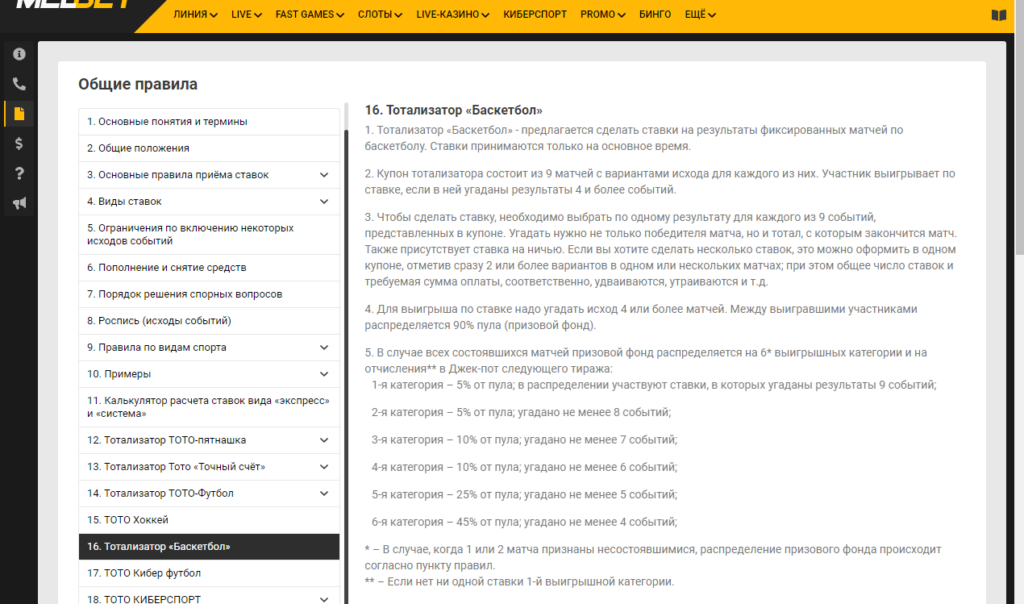Open the megaphone promotions icon

19,203
